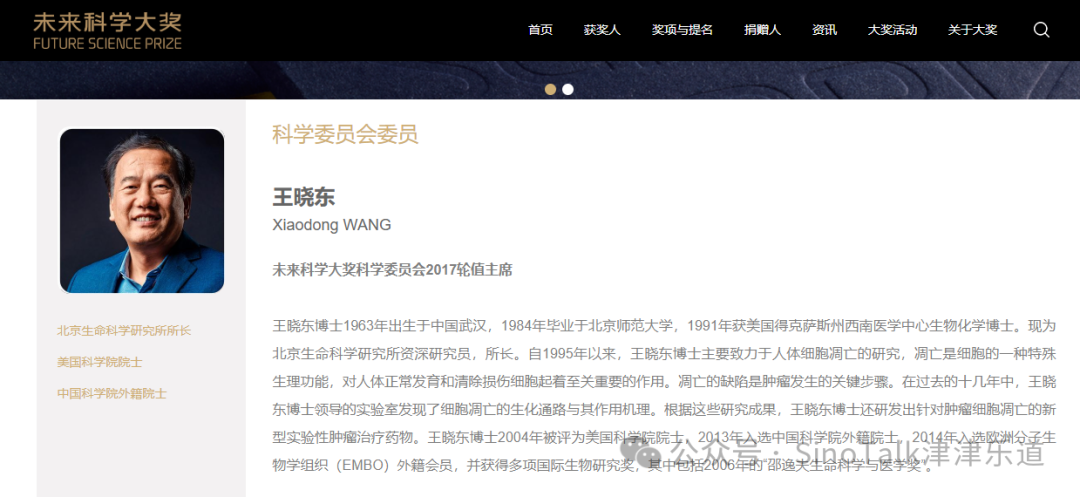Screen dimensions: 1080x497
Task: Click the biography line starting 生理功能，对人体正常发育
Action: click(663, 381)
